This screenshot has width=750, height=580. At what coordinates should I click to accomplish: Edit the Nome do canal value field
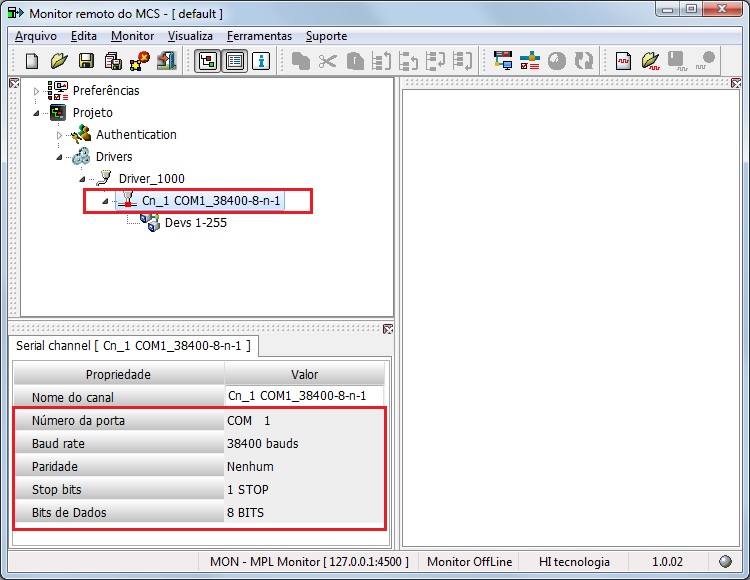(x=304, y=396)
